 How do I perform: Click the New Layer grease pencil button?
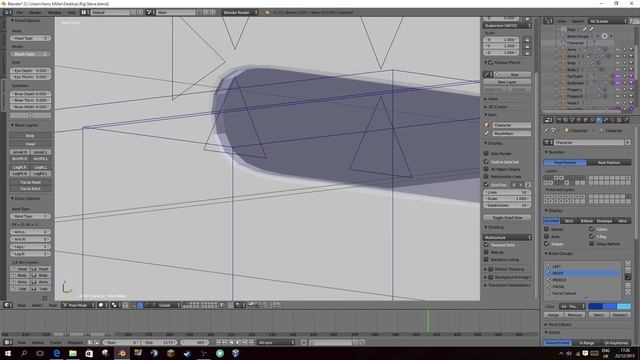[x=507, y=82]
